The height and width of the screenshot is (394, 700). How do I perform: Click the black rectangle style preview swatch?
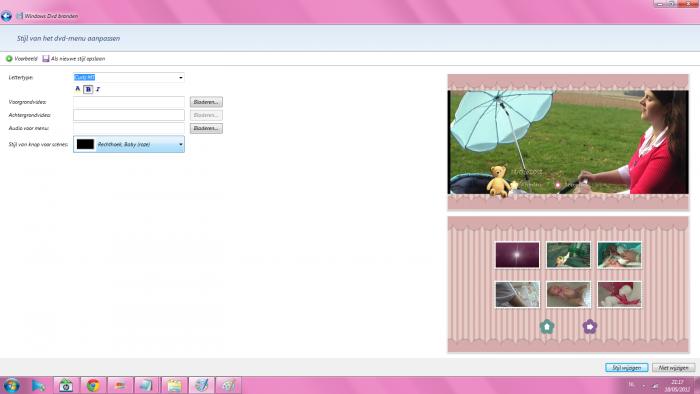coord(85,144)
